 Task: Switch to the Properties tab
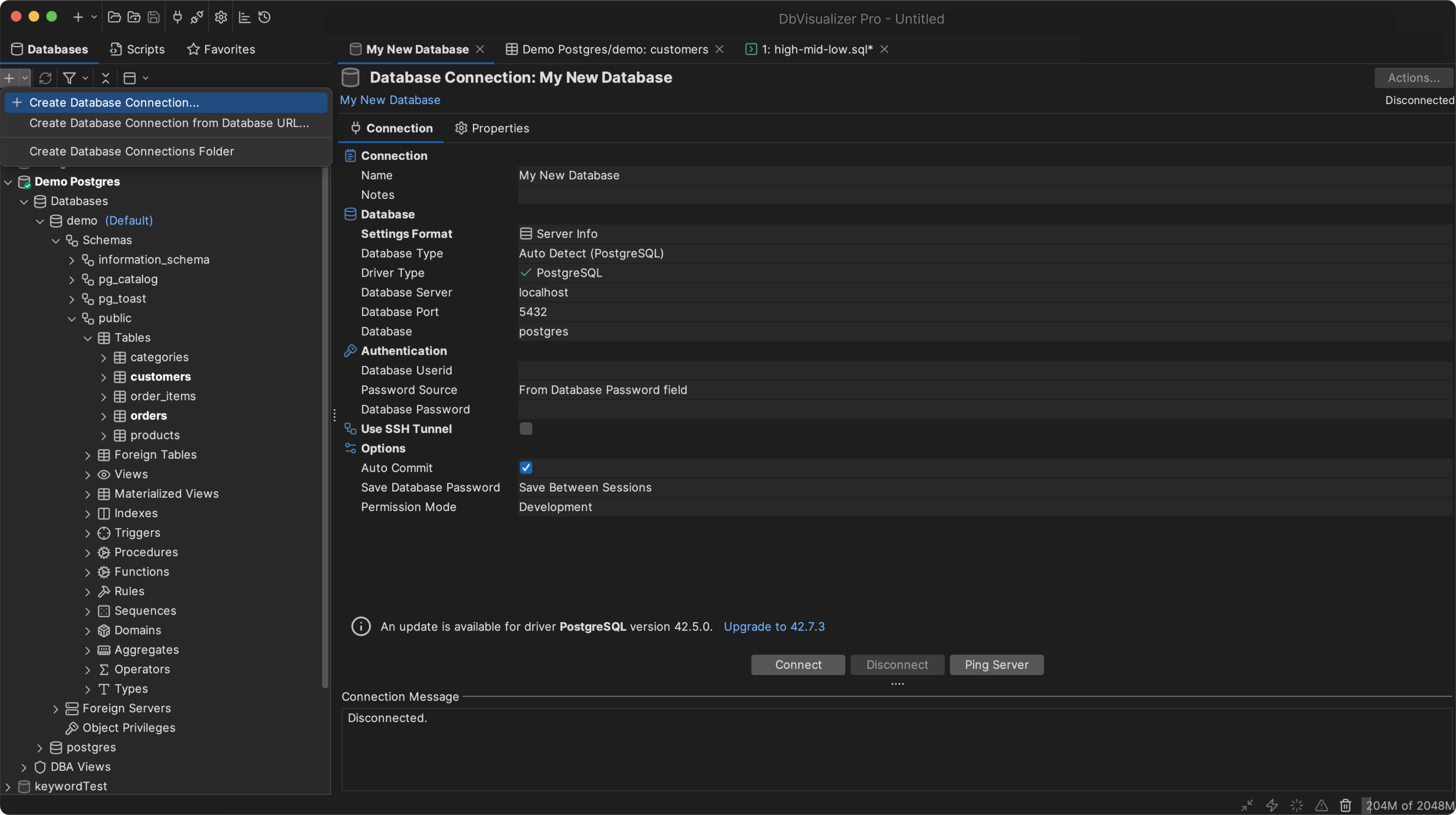pos(492,128)
